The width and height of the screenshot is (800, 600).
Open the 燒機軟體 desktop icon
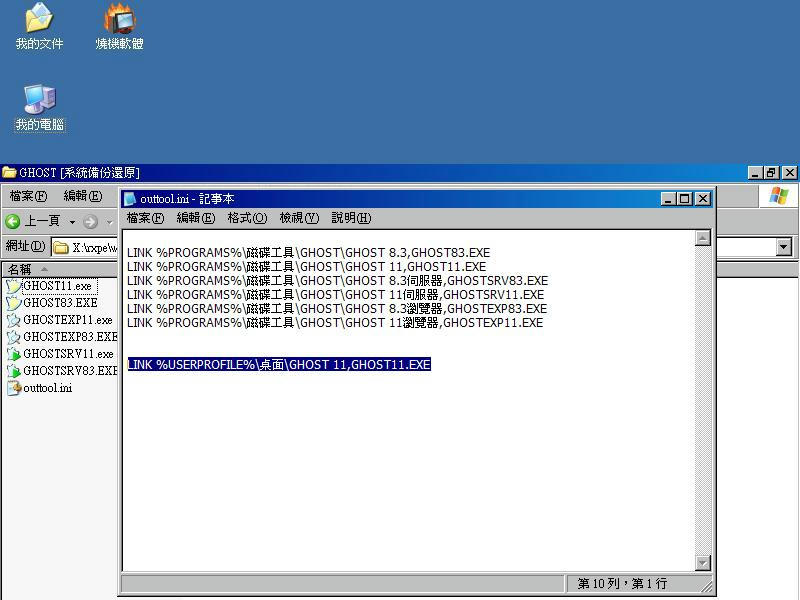[119, 27]
